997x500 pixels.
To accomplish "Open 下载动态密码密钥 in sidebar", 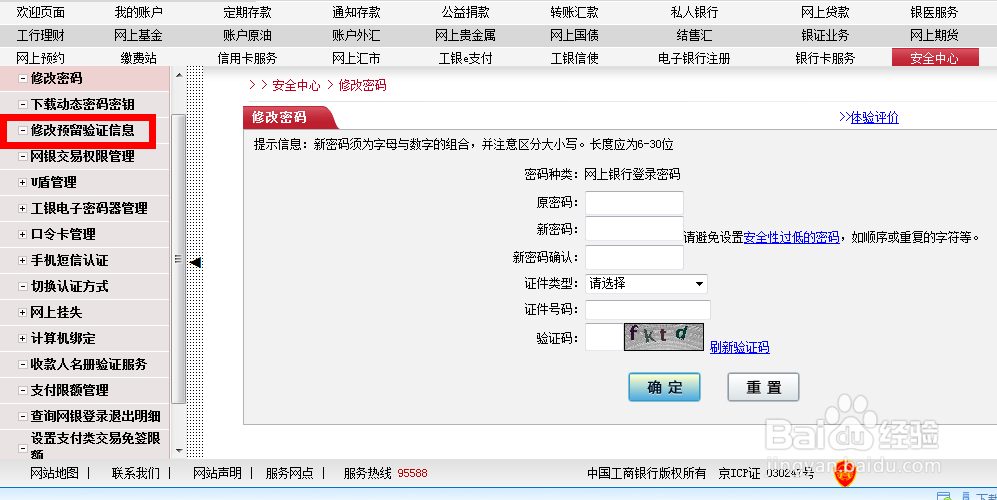I will (83, 104).
